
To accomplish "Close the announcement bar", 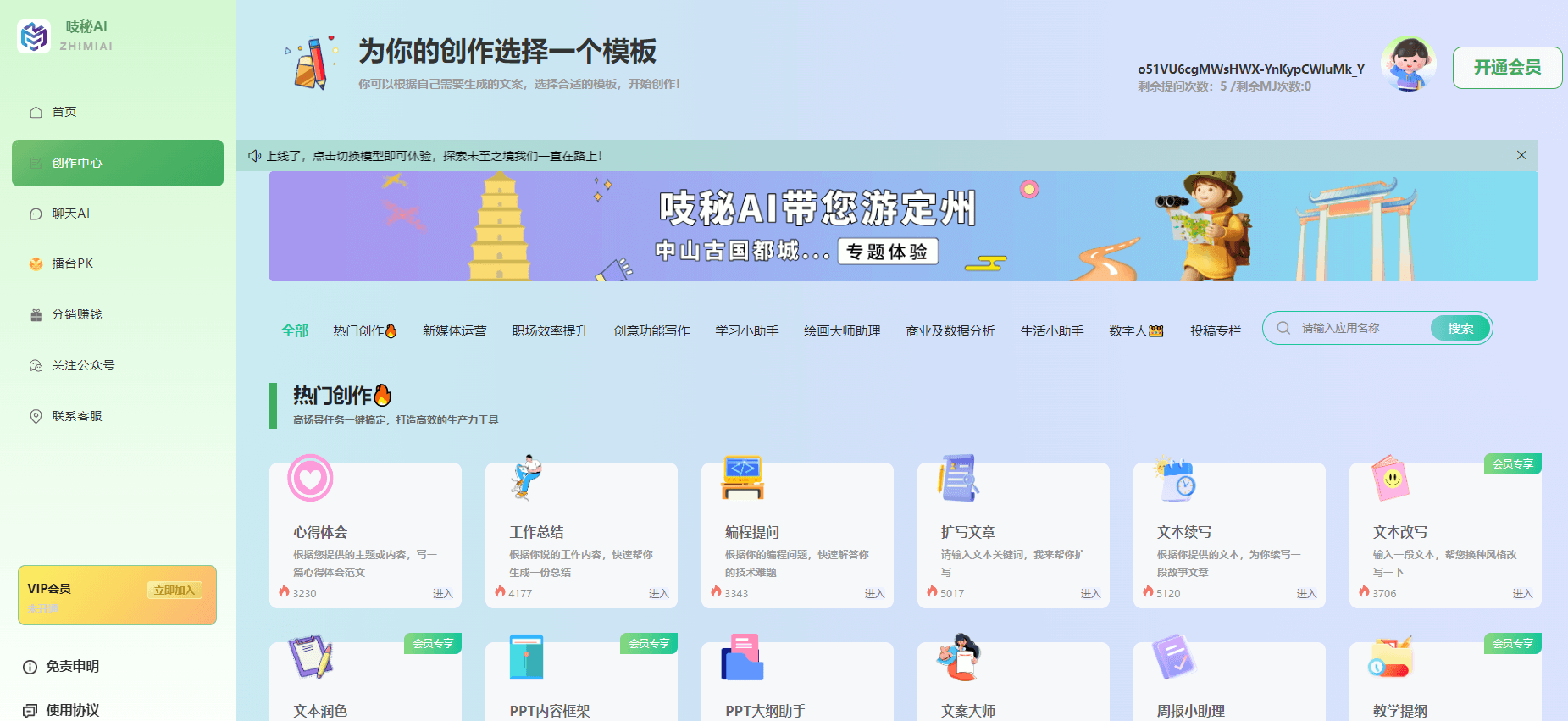I will point(1521,155).
